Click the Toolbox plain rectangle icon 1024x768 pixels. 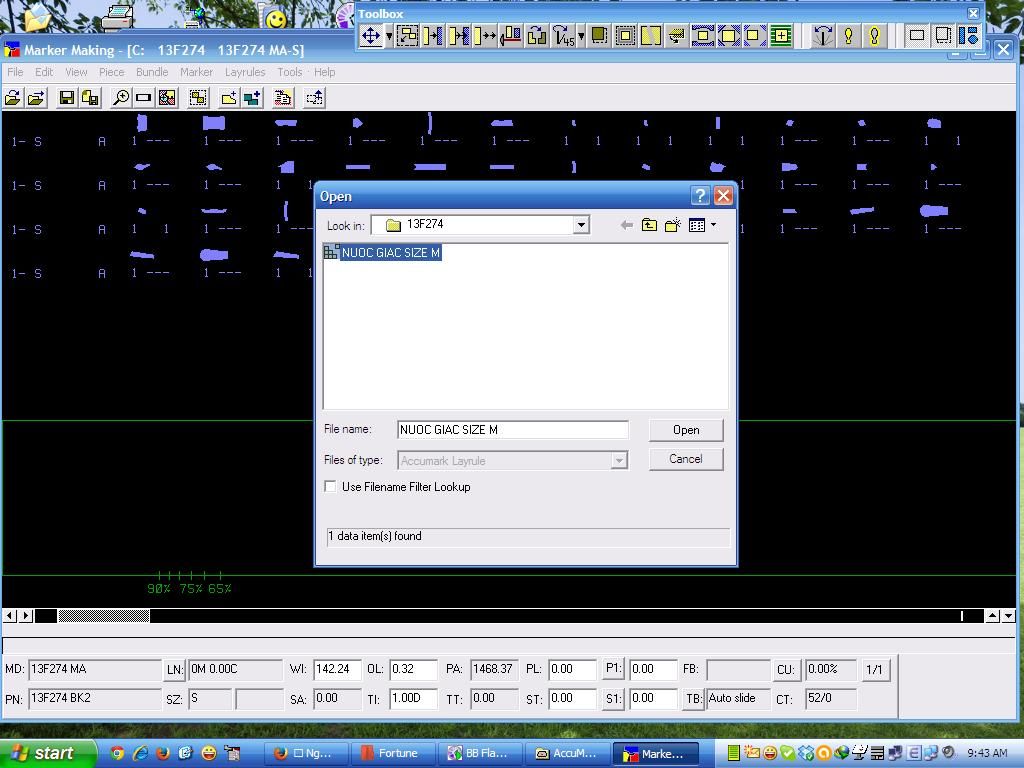[x=917, y=35]
